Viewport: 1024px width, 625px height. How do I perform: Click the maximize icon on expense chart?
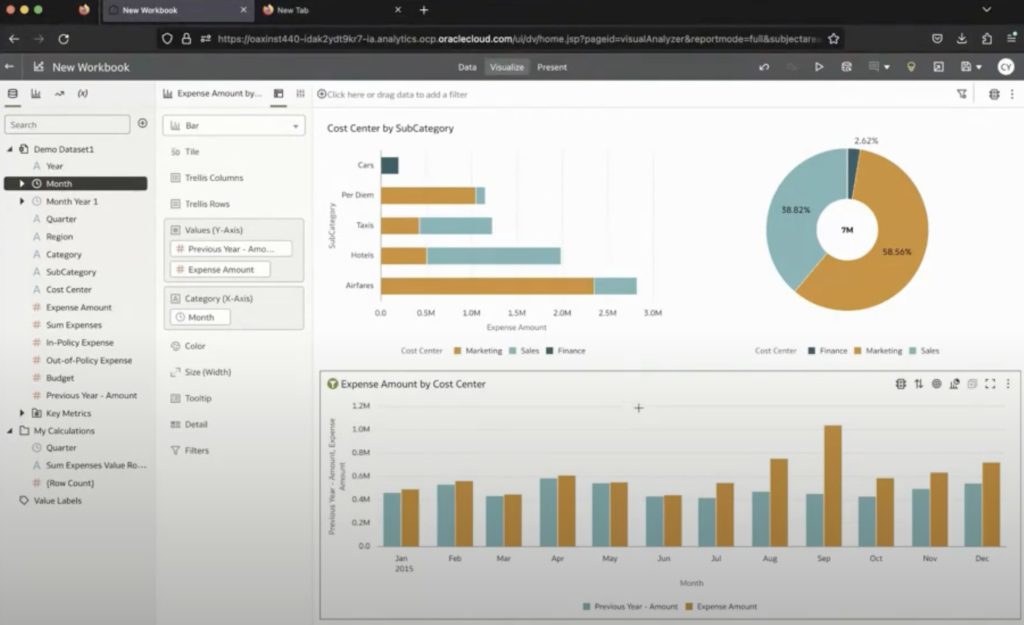[990, 384]
